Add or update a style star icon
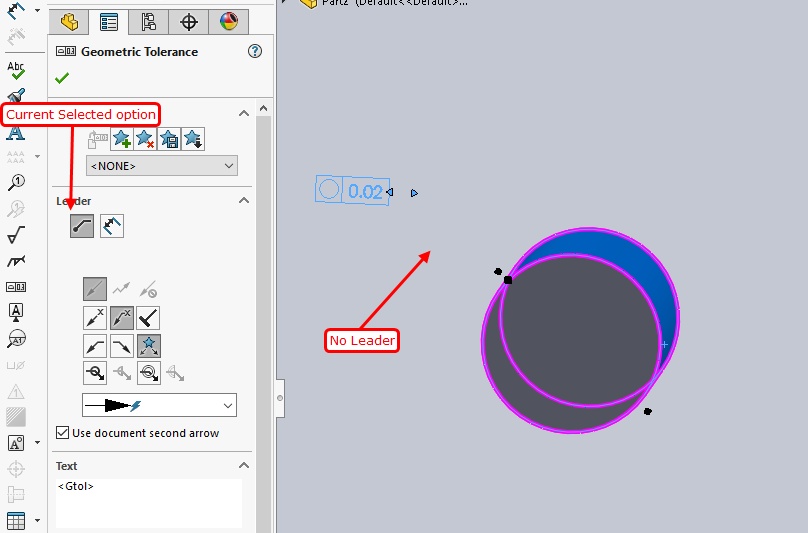 (122, 139)
